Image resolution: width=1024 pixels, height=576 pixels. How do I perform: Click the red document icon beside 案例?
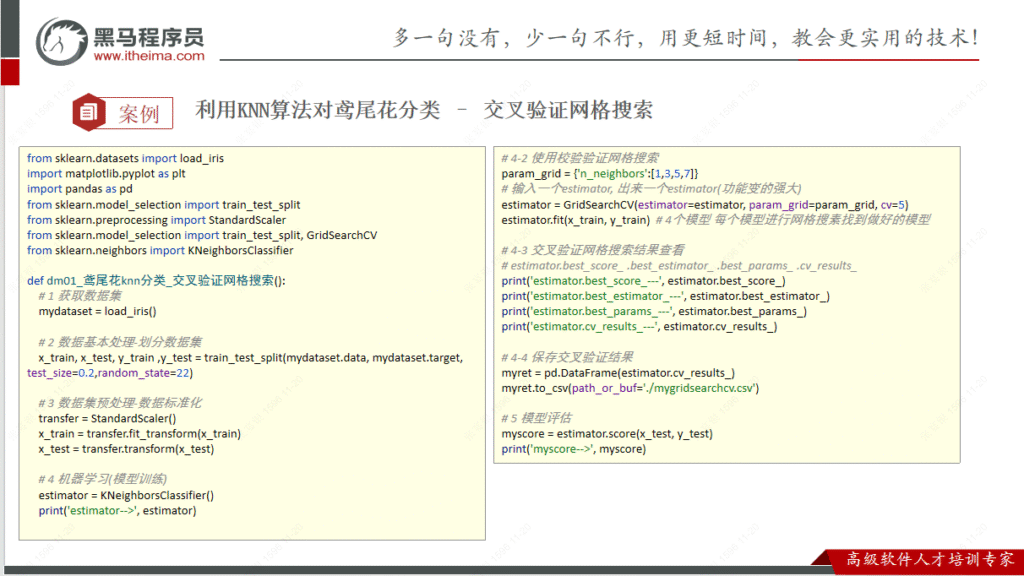pos(90,112)
